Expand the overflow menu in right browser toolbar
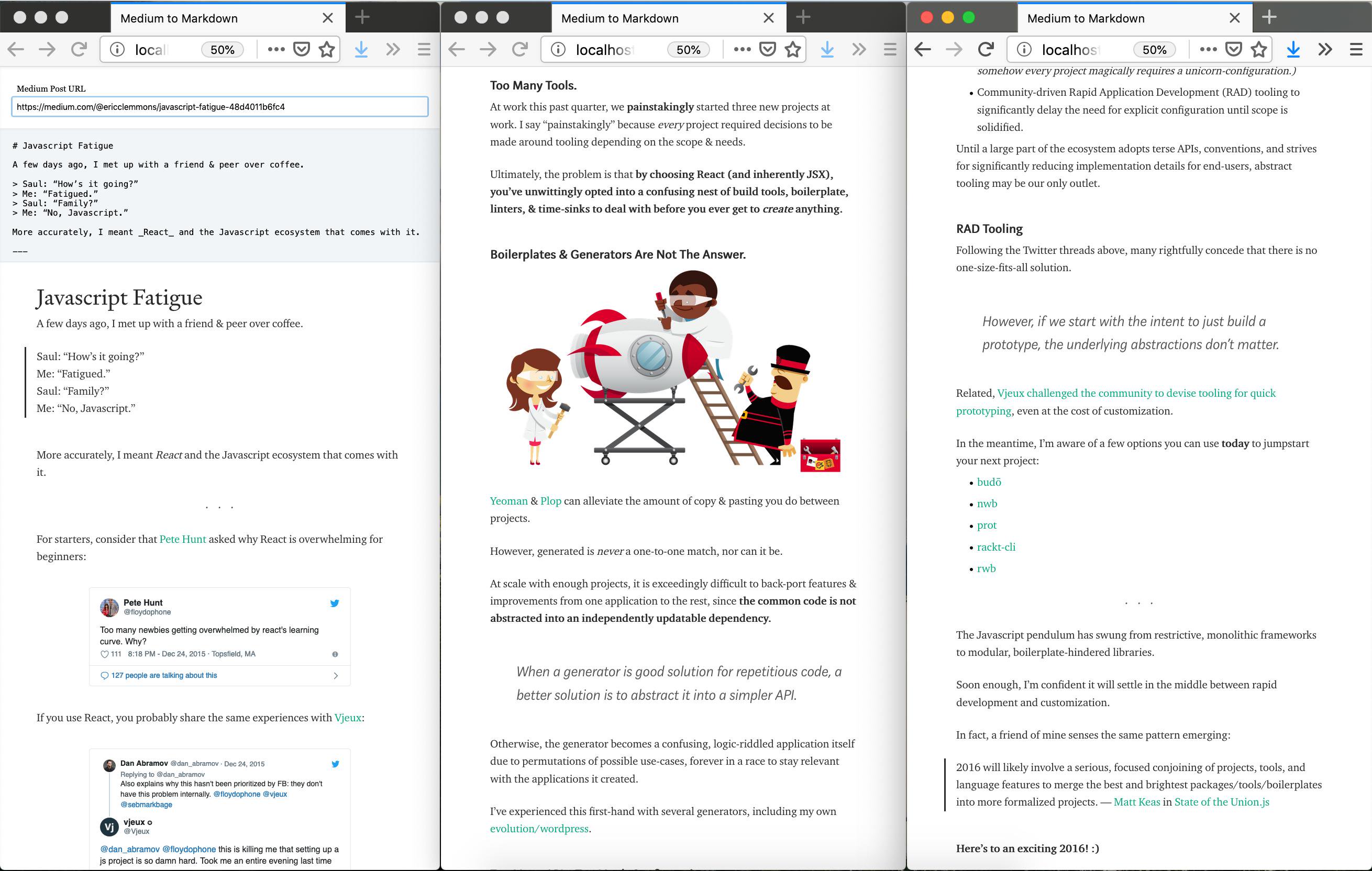Viewport: 1372px width, 871px height. click(1323, 49)
